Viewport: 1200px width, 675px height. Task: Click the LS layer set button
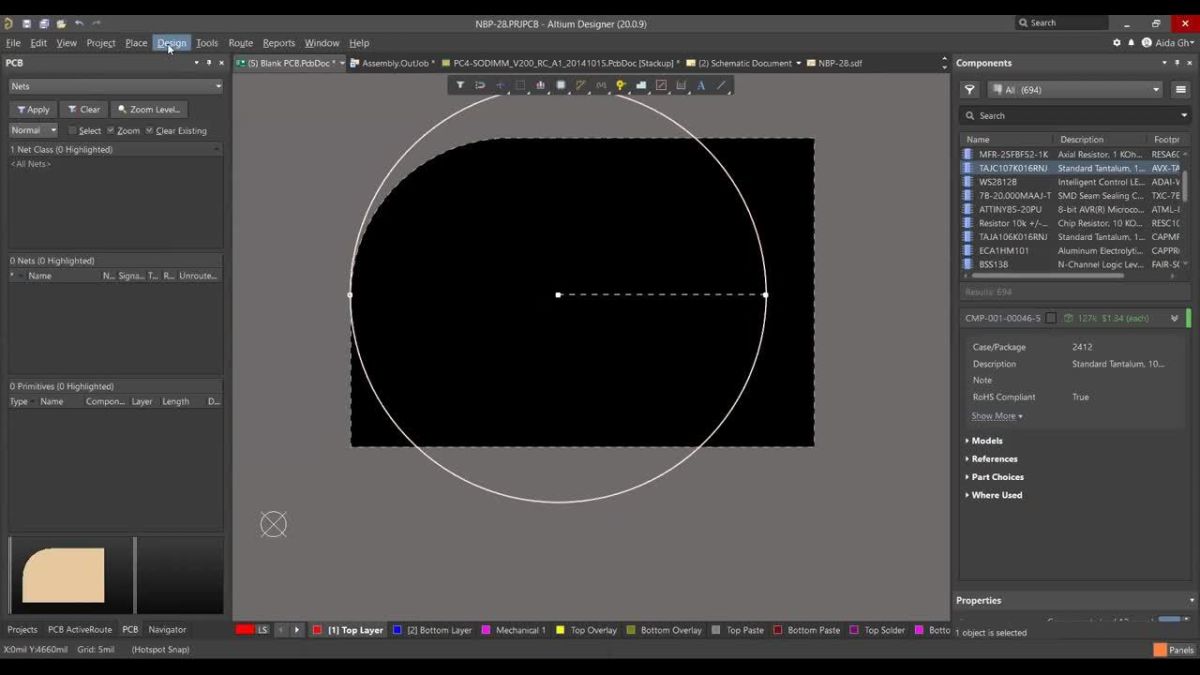(263, 630)
